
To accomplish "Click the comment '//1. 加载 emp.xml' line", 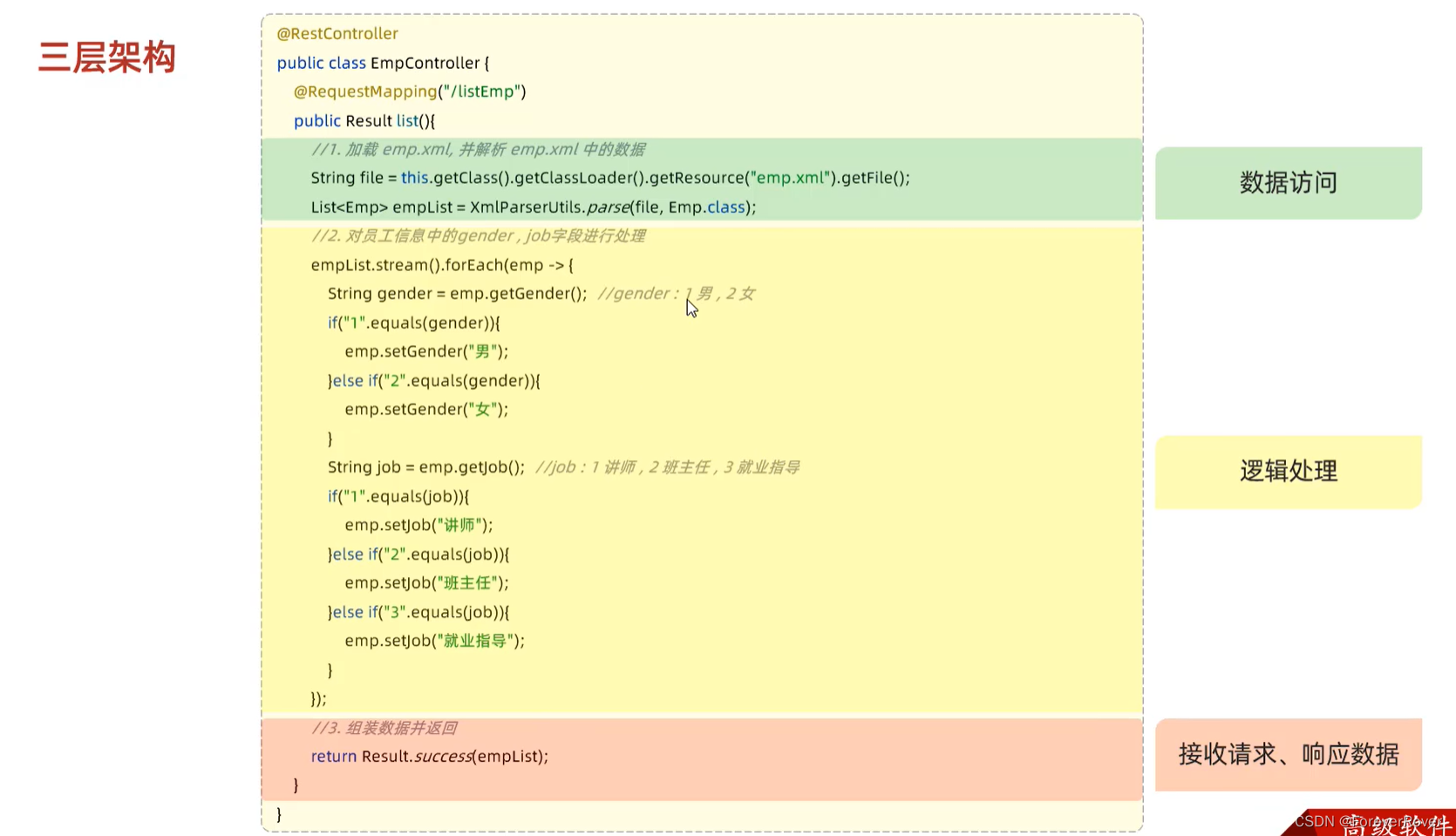I will (478, 149).
